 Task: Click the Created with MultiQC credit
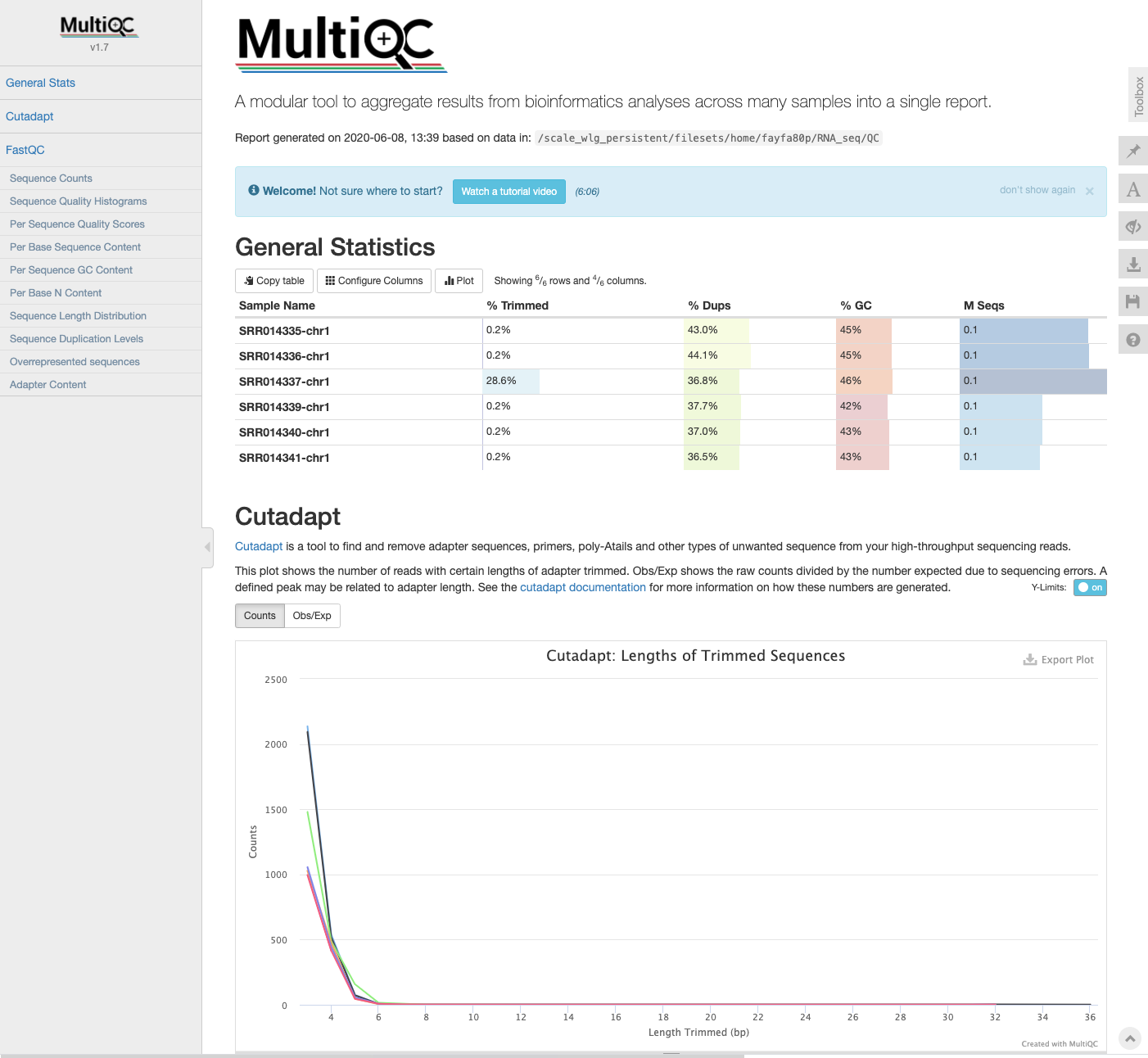pyautogui.click(x=1060, y=1043)
